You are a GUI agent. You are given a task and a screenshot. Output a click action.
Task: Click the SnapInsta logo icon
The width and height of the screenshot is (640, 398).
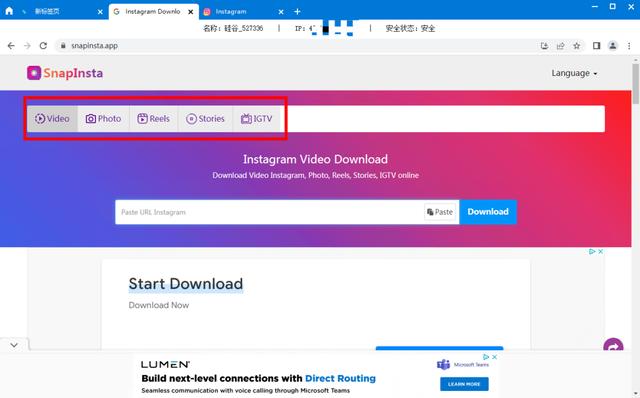34,73
